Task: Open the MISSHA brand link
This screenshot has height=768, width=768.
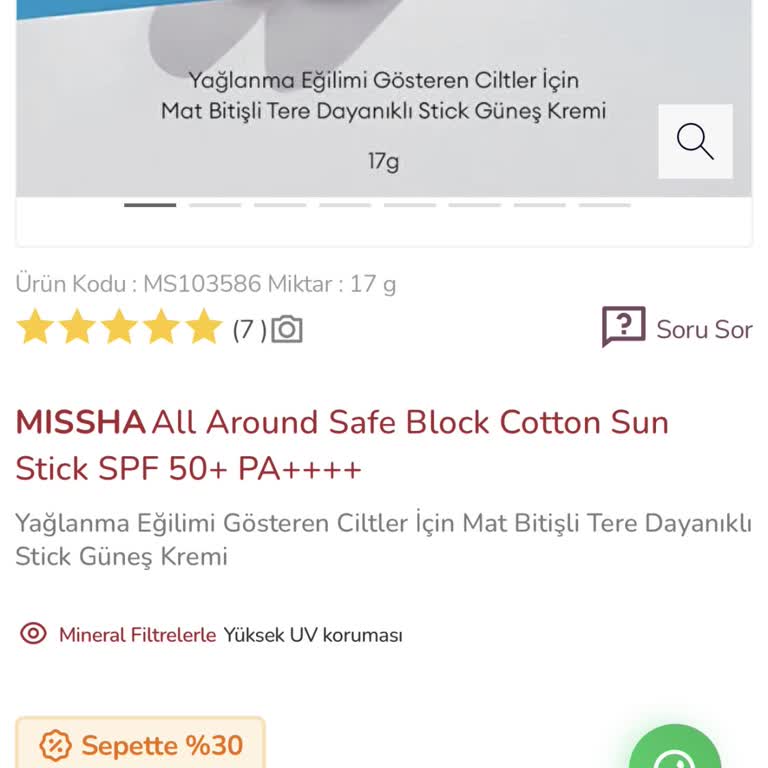Action: 81,422
